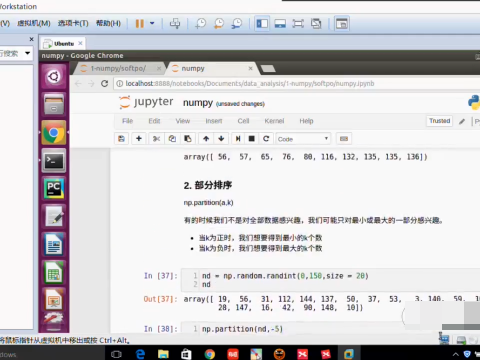Revert to snapshot icon in VMware
This screenshot has height=360, width=480.
coord(219,24)
